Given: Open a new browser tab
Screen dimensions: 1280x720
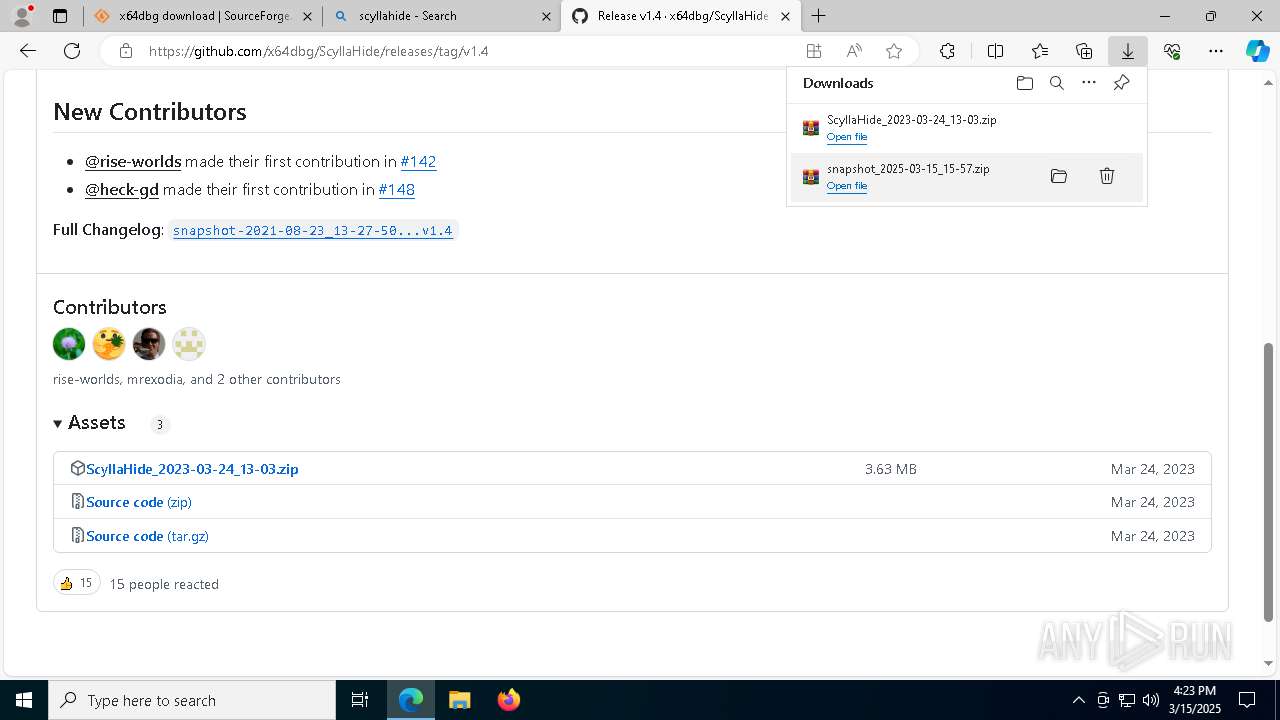Looking at the screenshot, I should tap(819, 16).
